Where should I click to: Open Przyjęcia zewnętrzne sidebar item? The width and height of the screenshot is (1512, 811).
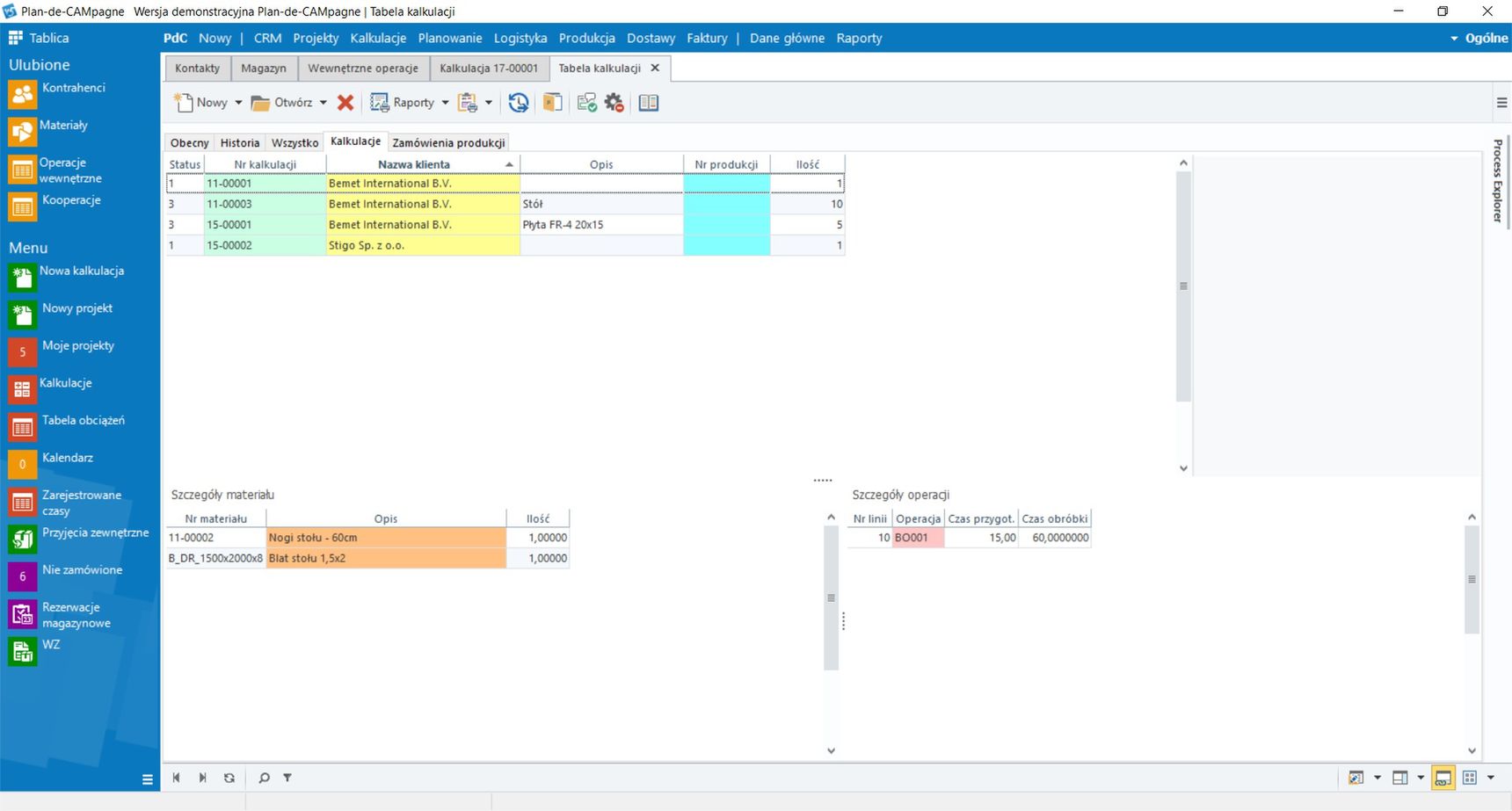(79, 539)
